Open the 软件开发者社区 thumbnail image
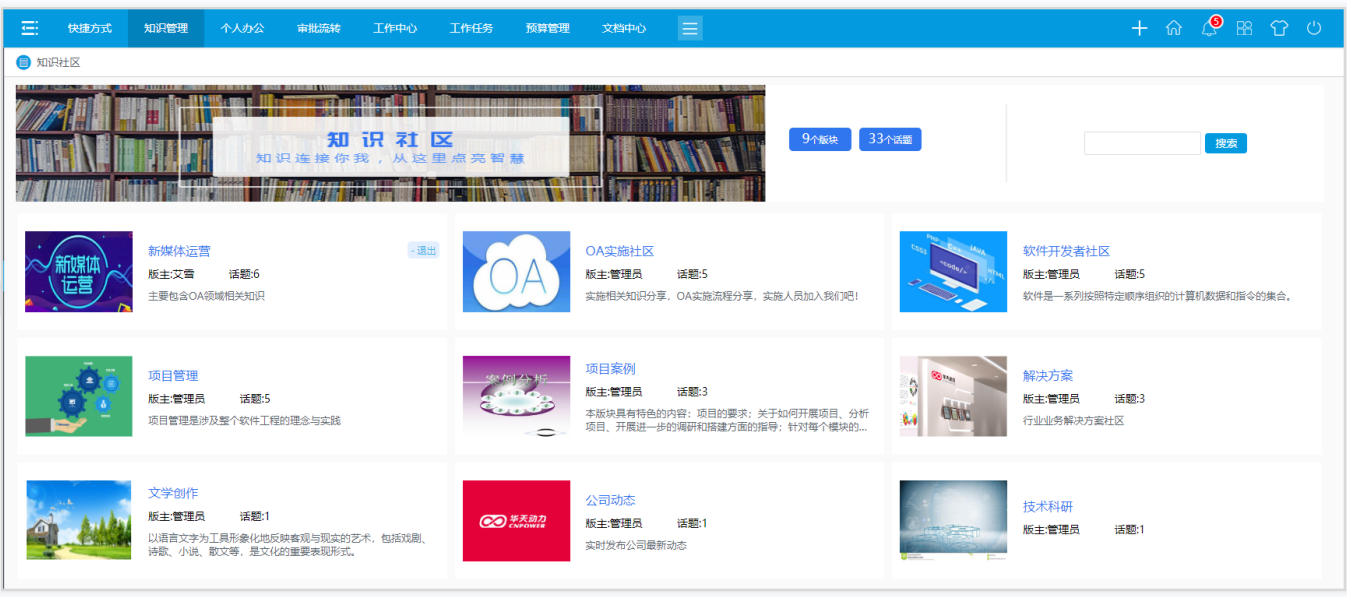Viewport: 1347px width, 597px height. 953,272
